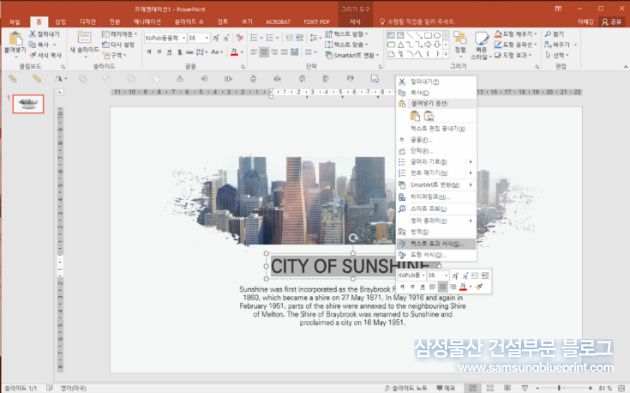Open the Change Case Aa dropdown
Screen dimensions: 630x393
click(216, 52)
